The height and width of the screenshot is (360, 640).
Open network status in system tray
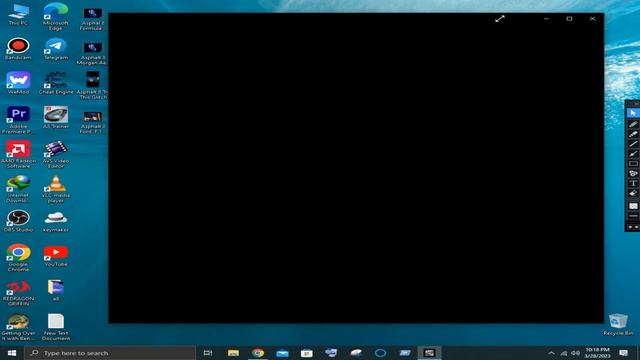pyautogui.click(x=564, y=353)
